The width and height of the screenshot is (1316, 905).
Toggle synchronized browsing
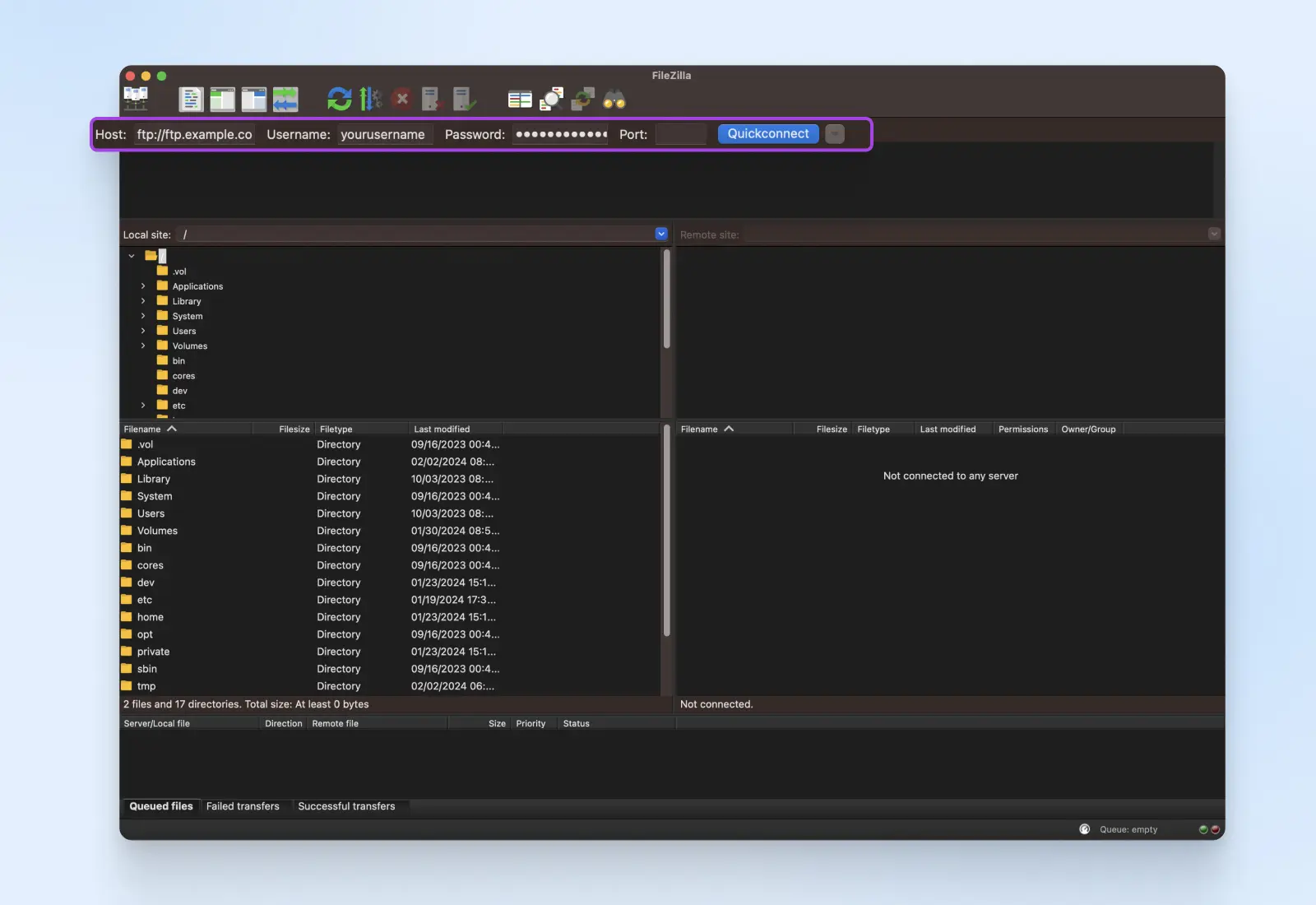pos(583,100)
